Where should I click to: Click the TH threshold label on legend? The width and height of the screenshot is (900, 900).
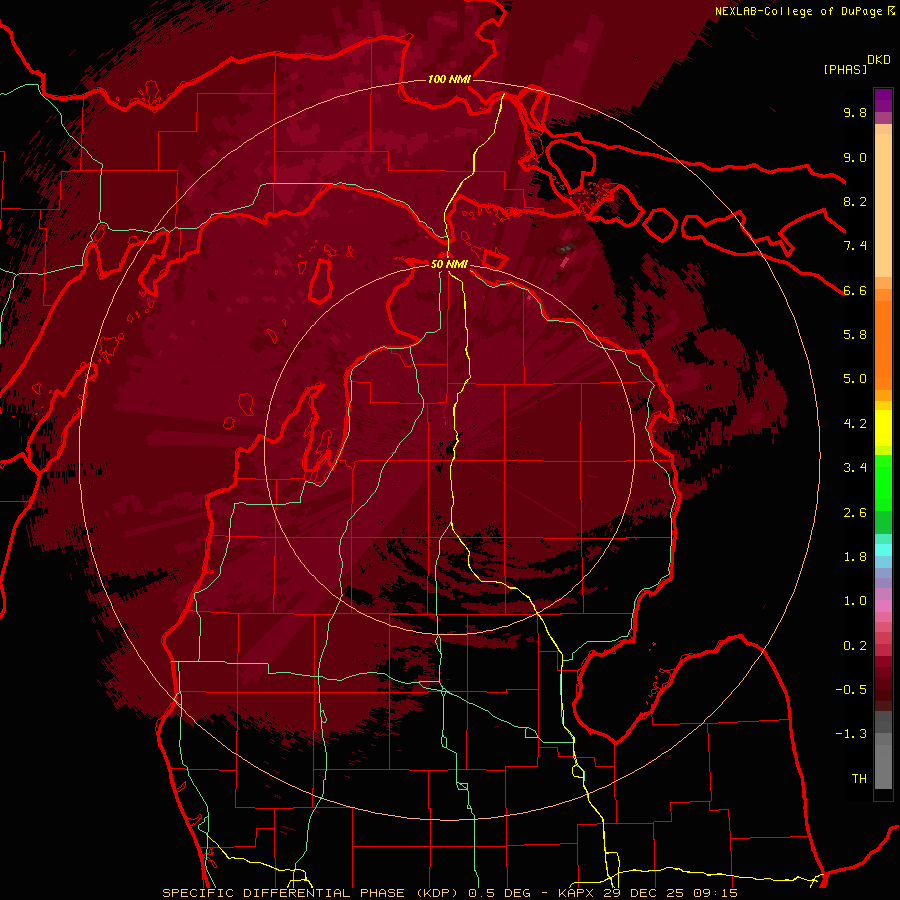(859, 779)
